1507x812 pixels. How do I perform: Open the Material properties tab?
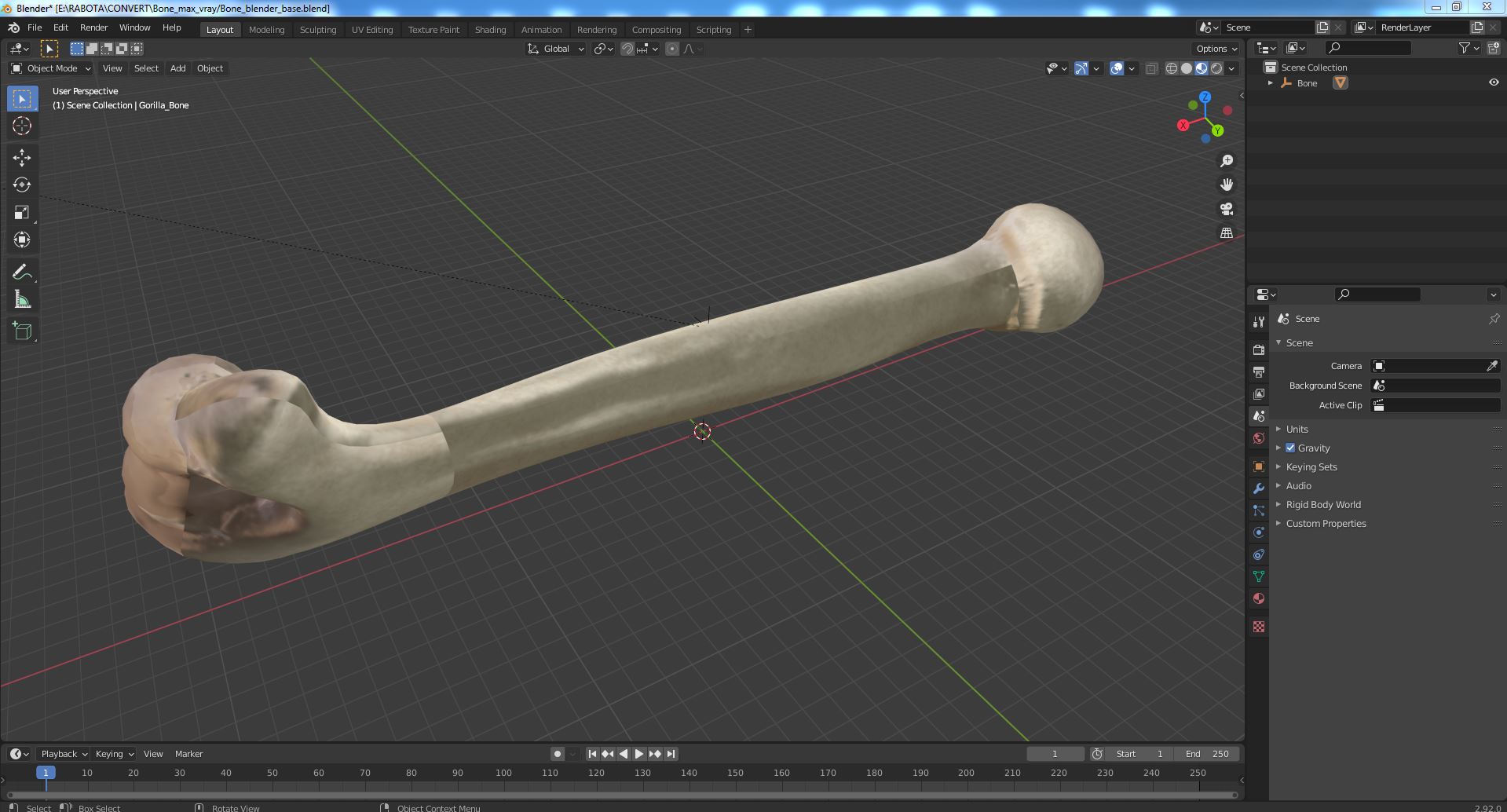tap(1259, 598)
